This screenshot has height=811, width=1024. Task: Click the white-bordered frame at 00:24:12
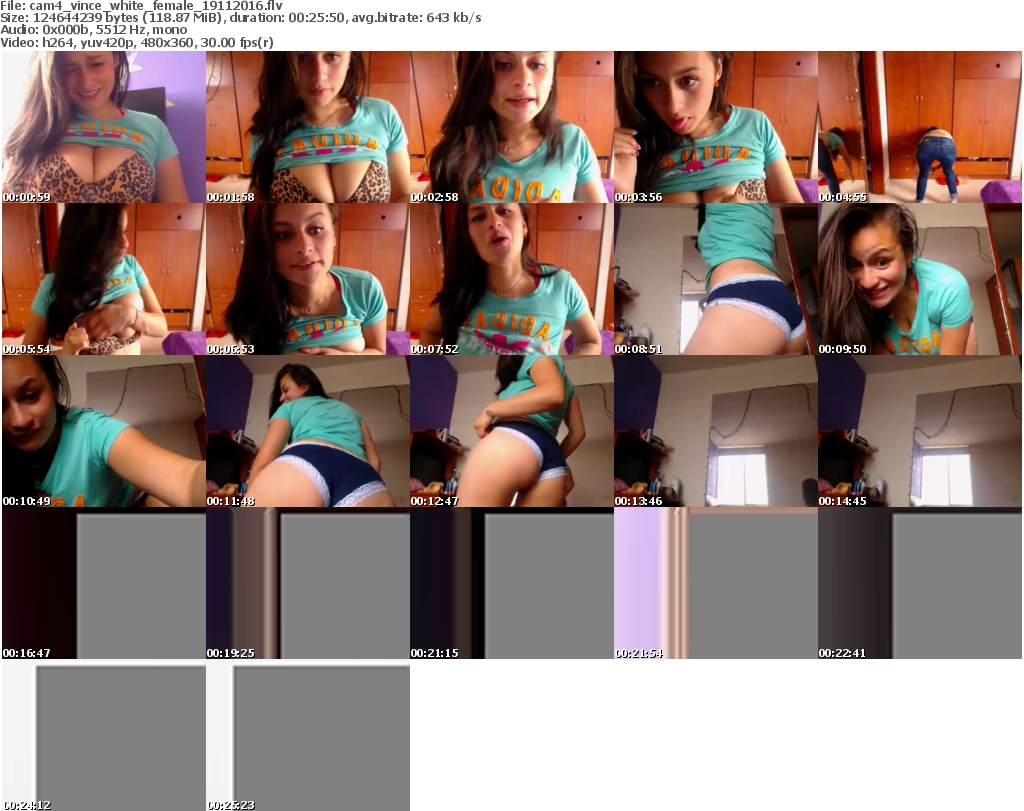click(x=104, y=735)
